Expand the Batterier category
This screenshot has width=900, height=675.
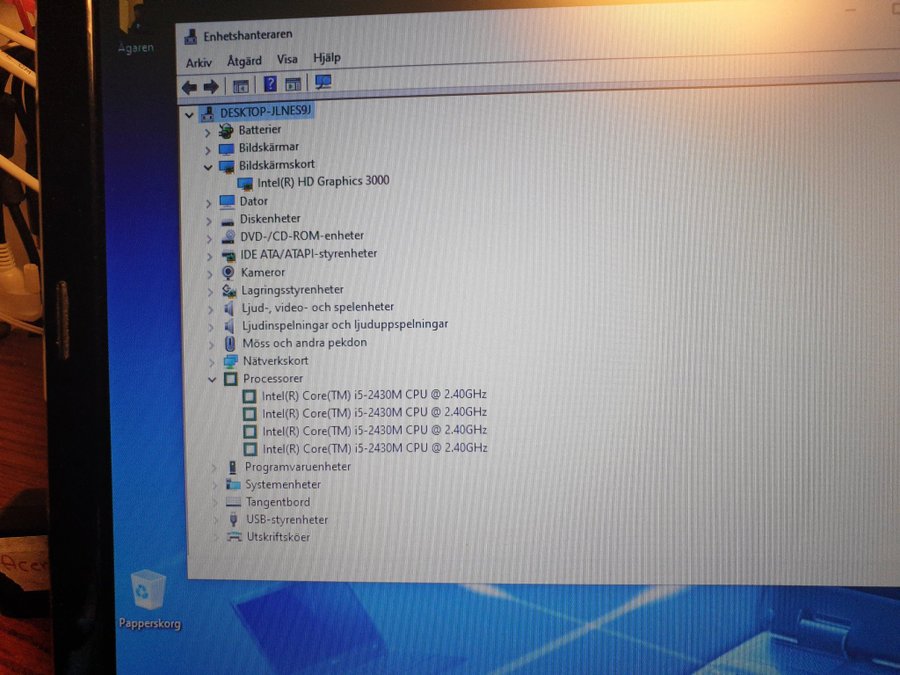(208, 131)
